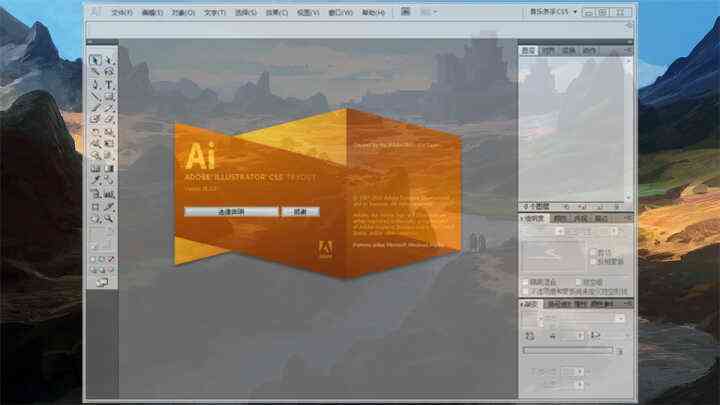Select the Shape Builder tool

pyautogui.click(x=95, y=156)
